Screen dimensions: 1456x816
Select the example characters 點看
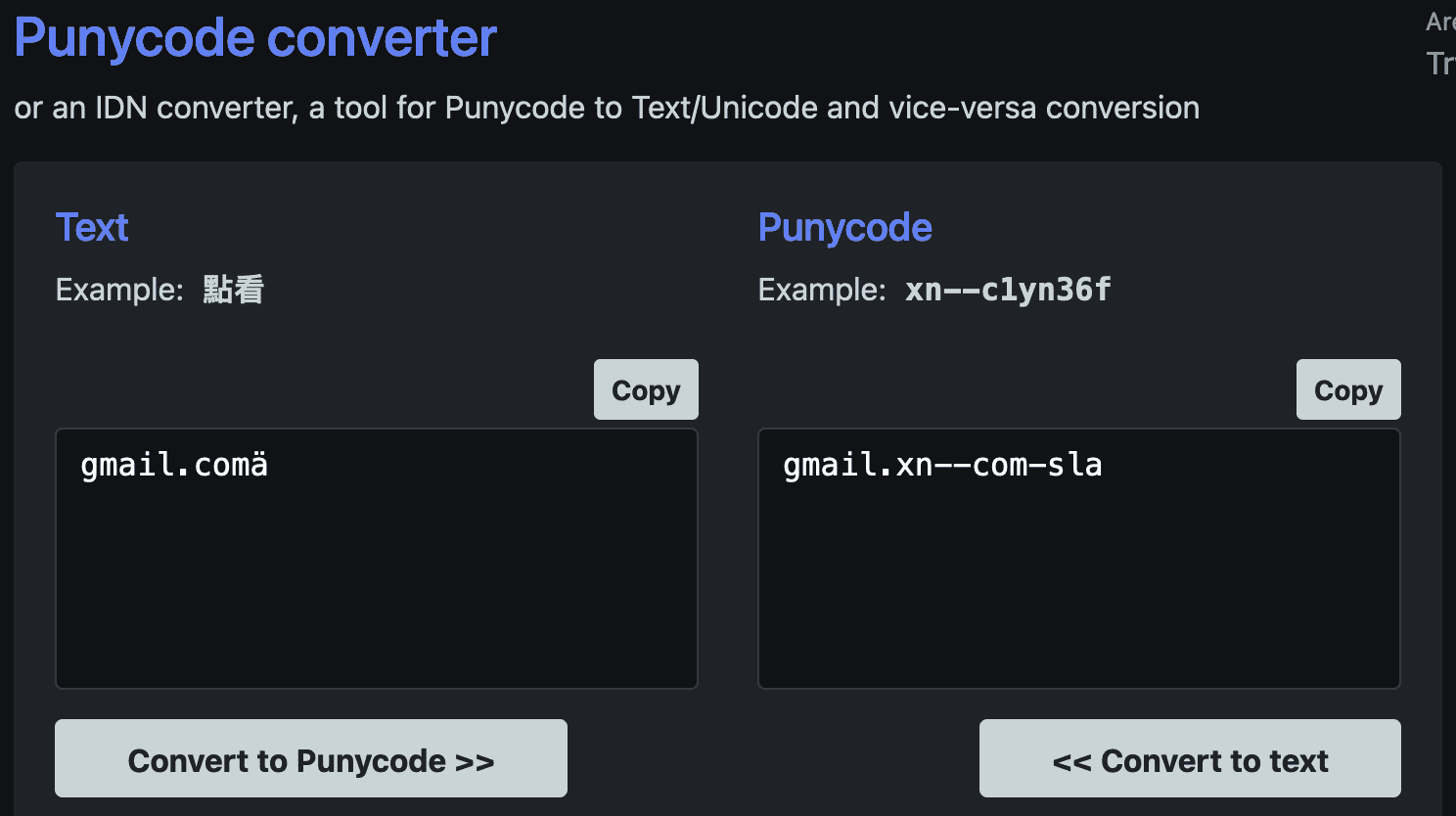pyautogui.click(x=234, y=290)
